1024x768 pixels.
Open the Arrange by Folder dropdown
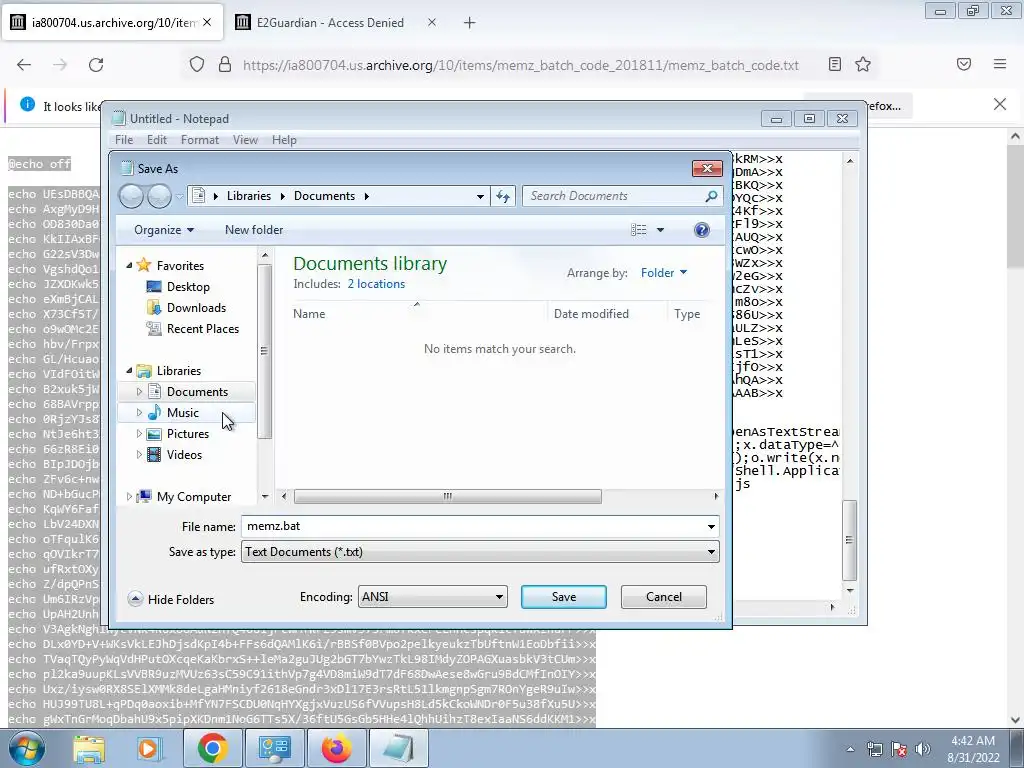click(x=664, y=273)
